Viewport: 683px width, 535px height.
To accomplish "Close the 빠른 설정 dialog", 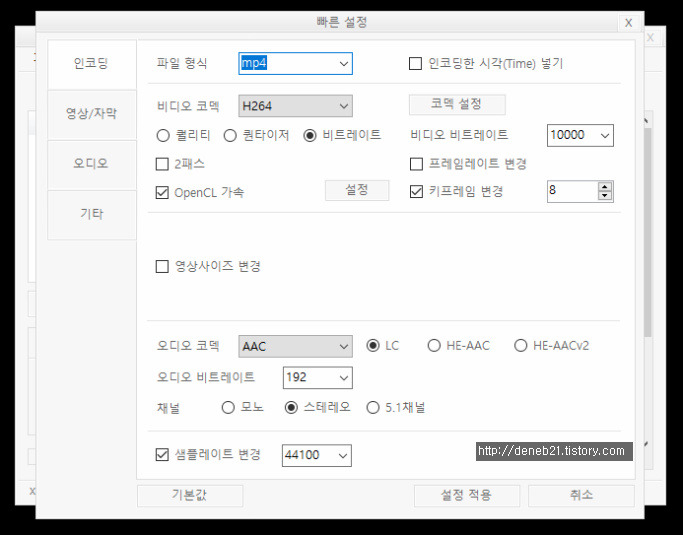I will 629,23.
